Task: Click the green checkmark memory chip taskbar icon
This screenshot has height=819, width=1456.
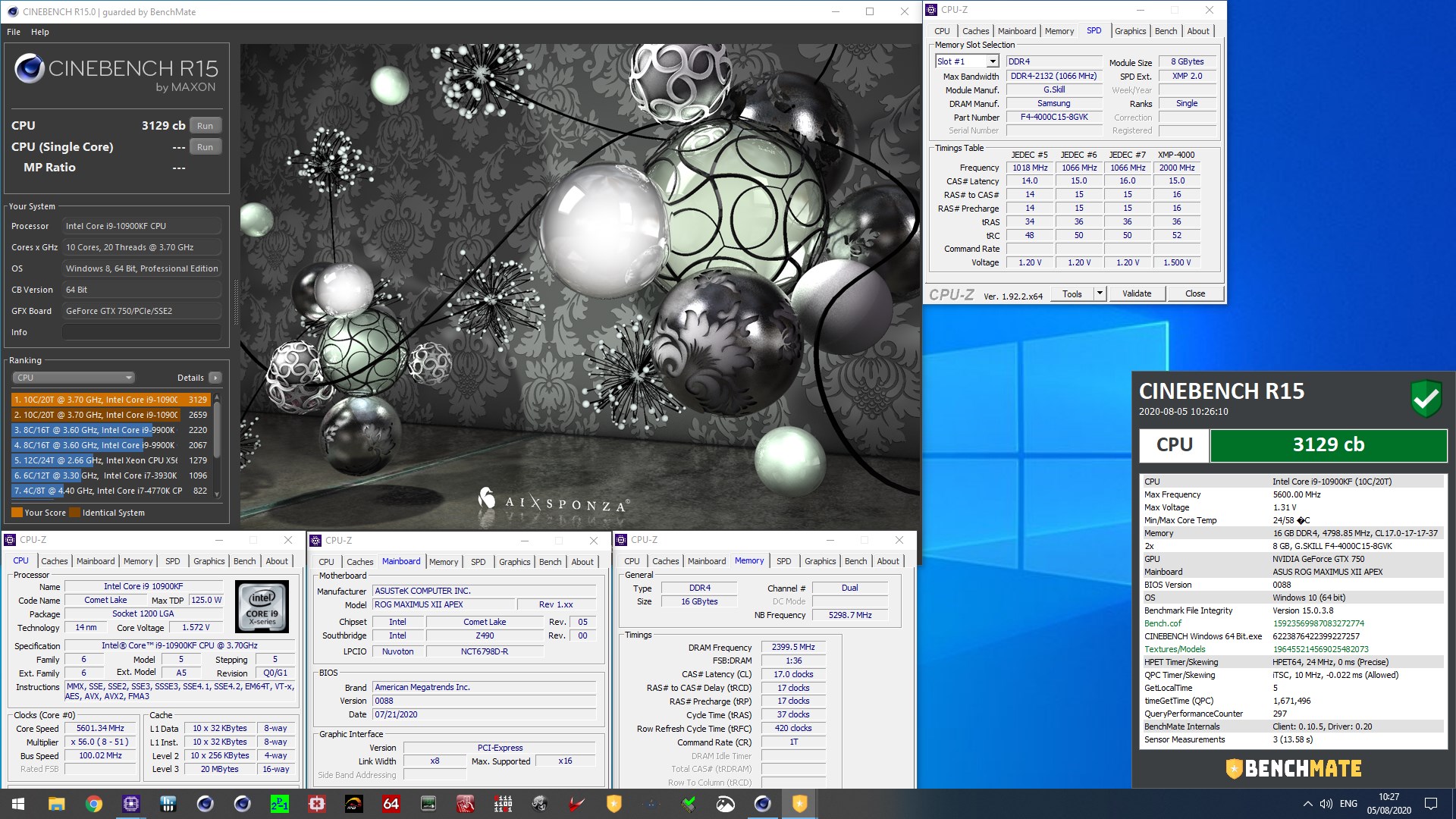Action: 688,804
